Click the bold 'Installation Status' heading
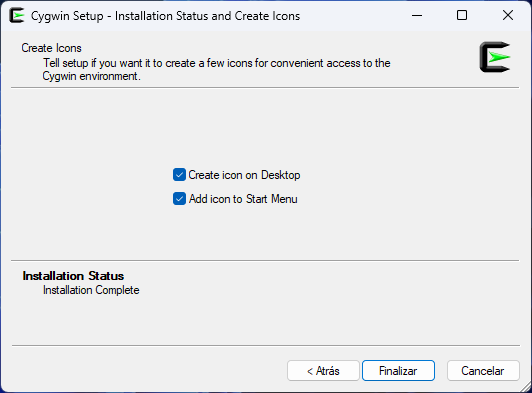This screenshot has width=532, height=393. pyautogui.click(x=73, y=276)
